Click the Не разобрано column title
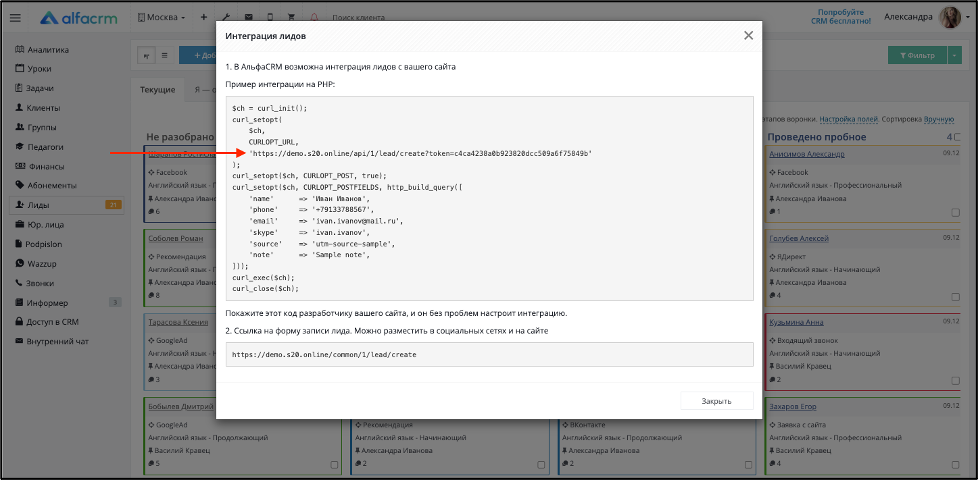This screenshot has width=979, height=481. point(180,137)
